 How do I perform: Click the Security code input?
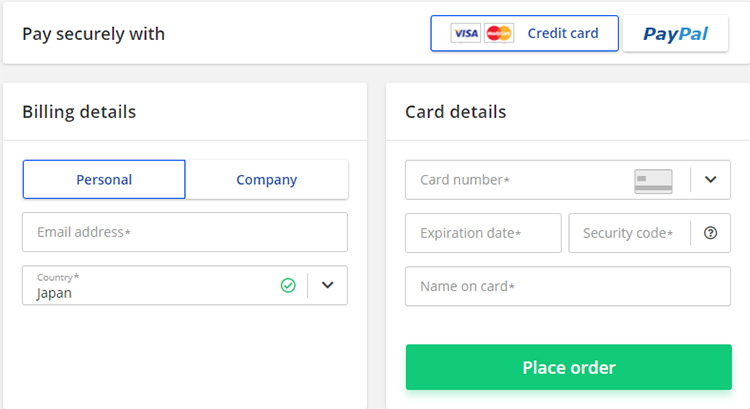pos(628,233)
